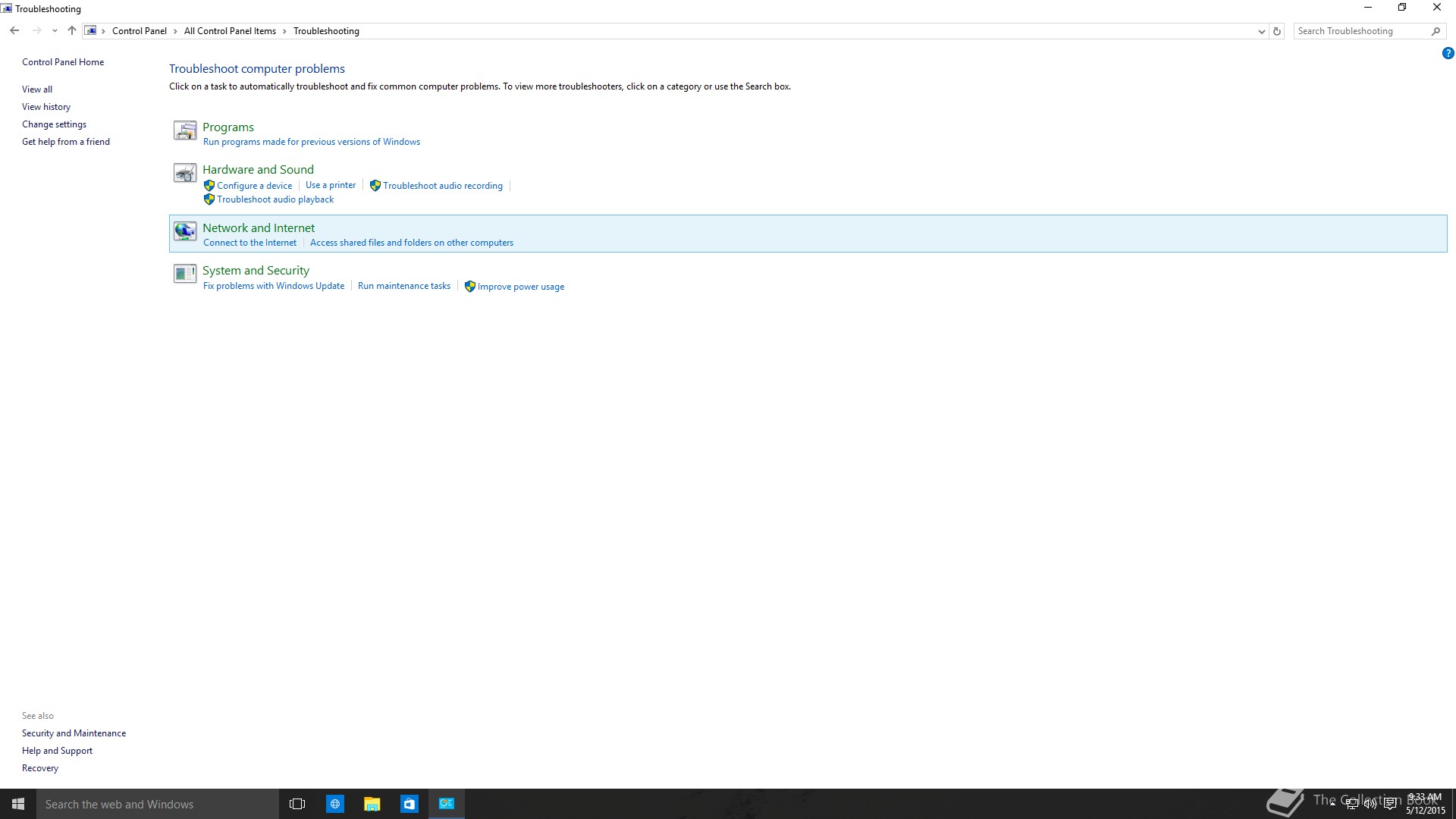Open Task View on the taskbar
The width and height of the screenshot is (1456, 819).
(x=297, y=804)
